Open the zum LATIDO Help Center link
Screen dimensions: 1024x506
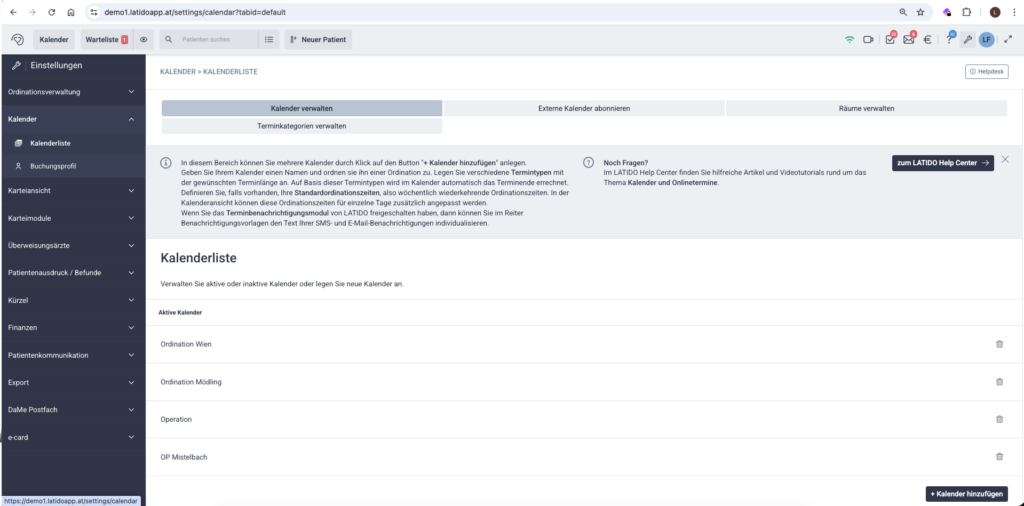coord(942,162)
